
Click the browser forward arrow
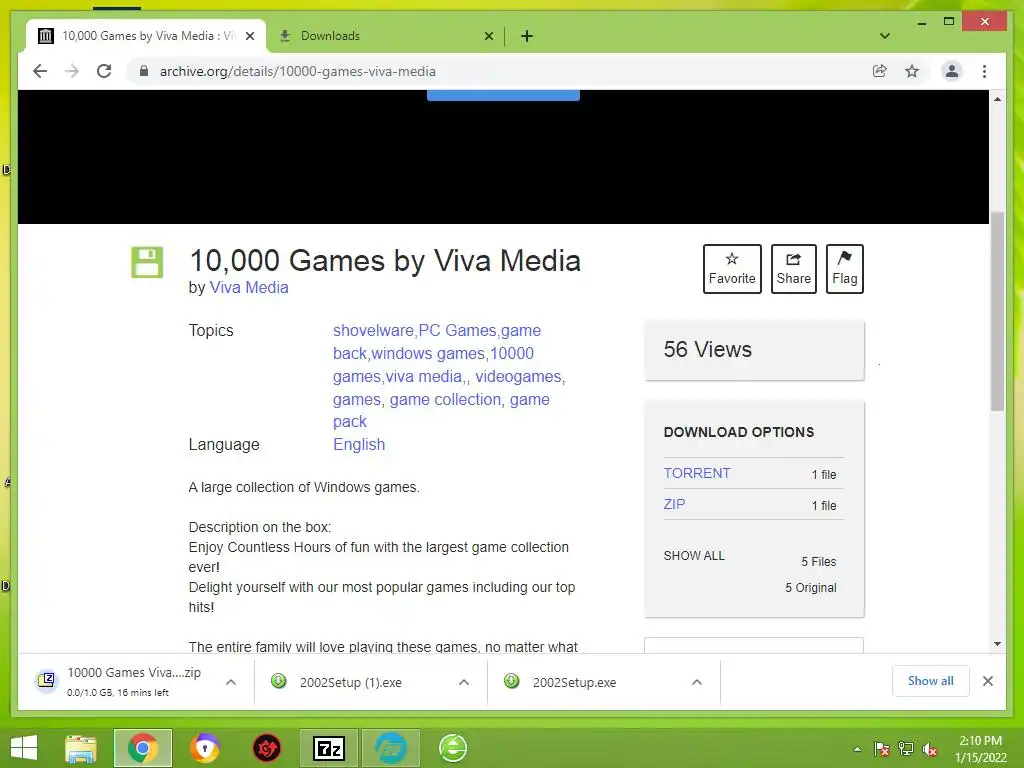pos(72,71)
